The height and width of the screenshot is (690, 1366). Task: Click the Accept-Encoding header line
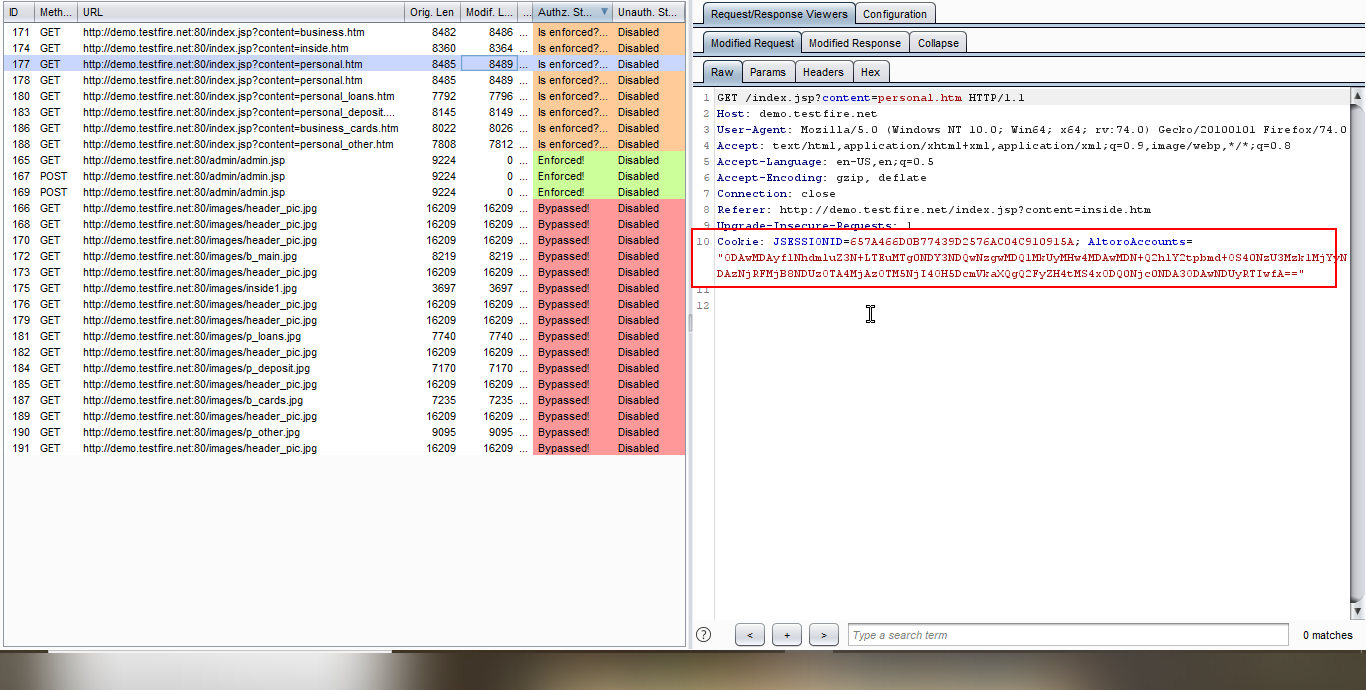pos(821,178)
